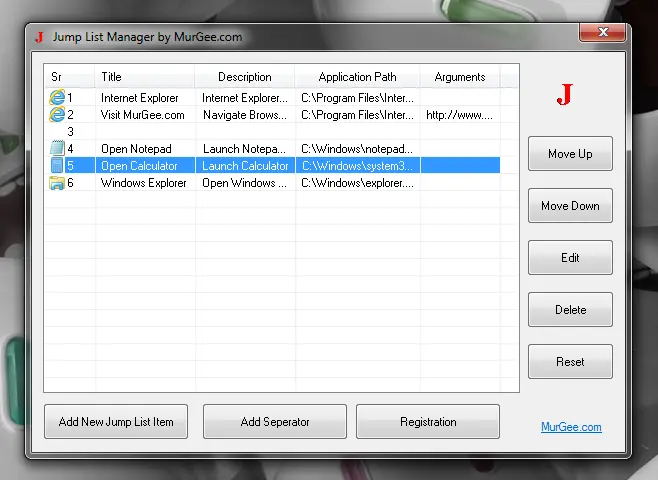Click Add New Jump List Item
This screenshot has width=658, height=480.
pos(116,422)
